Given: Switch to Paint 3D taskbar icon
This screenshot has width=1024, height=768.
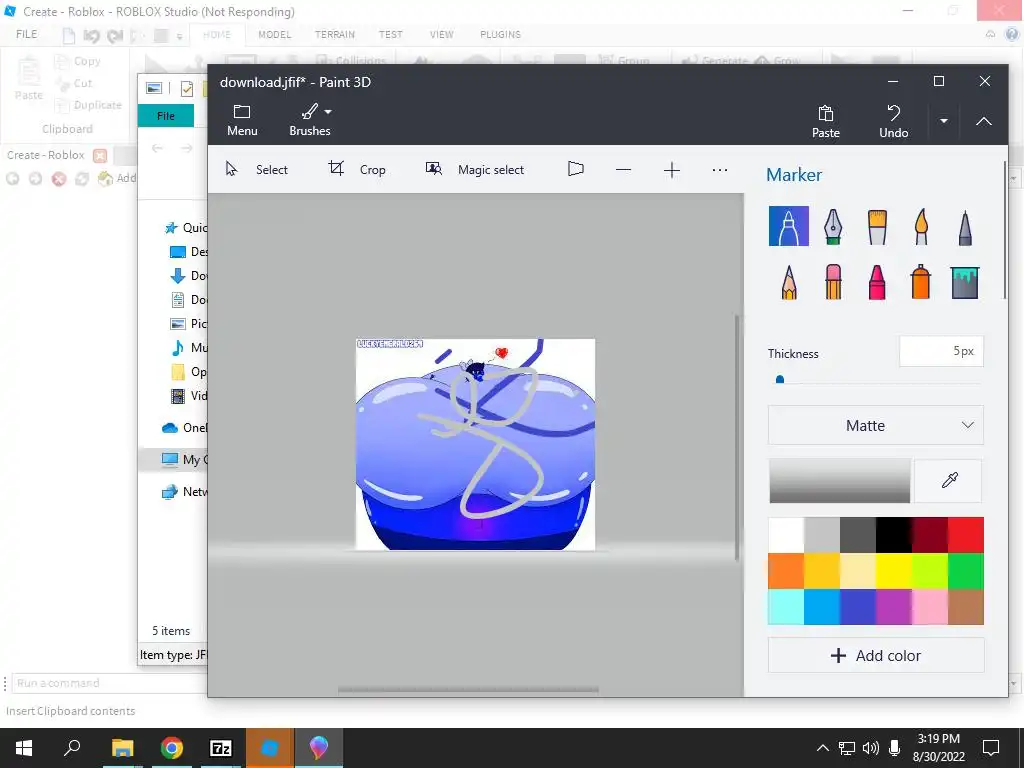Looking at the screenshot, I should [x=319, y=748].
